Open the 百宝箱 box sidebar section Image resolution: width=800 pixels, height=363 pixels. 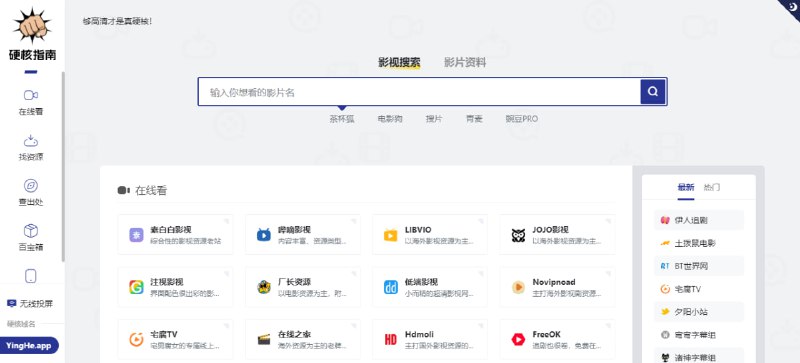31,238
